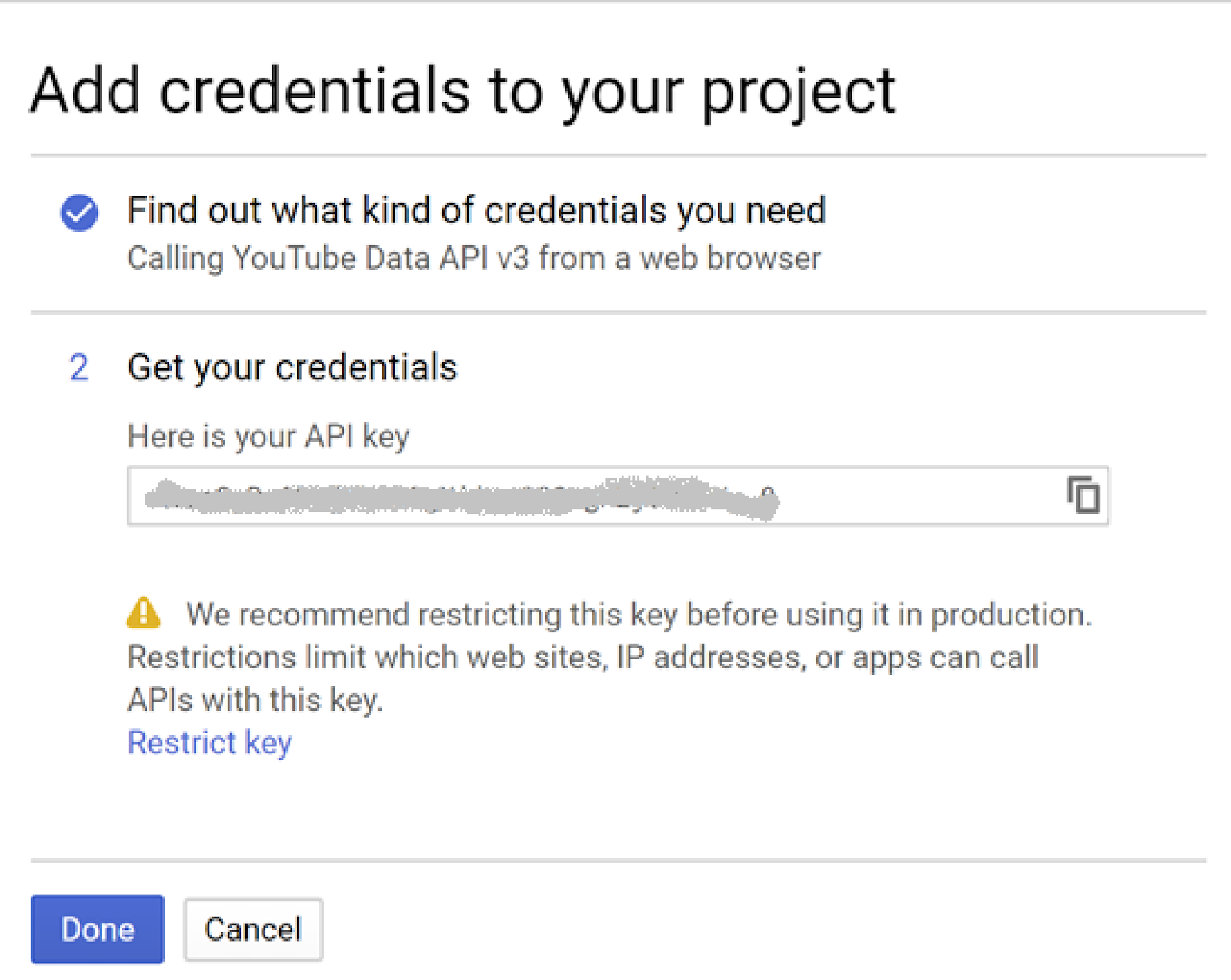Screen dimensions: 1231x980
Task: Click the yellow warning triangle icon
Action: 144,614
